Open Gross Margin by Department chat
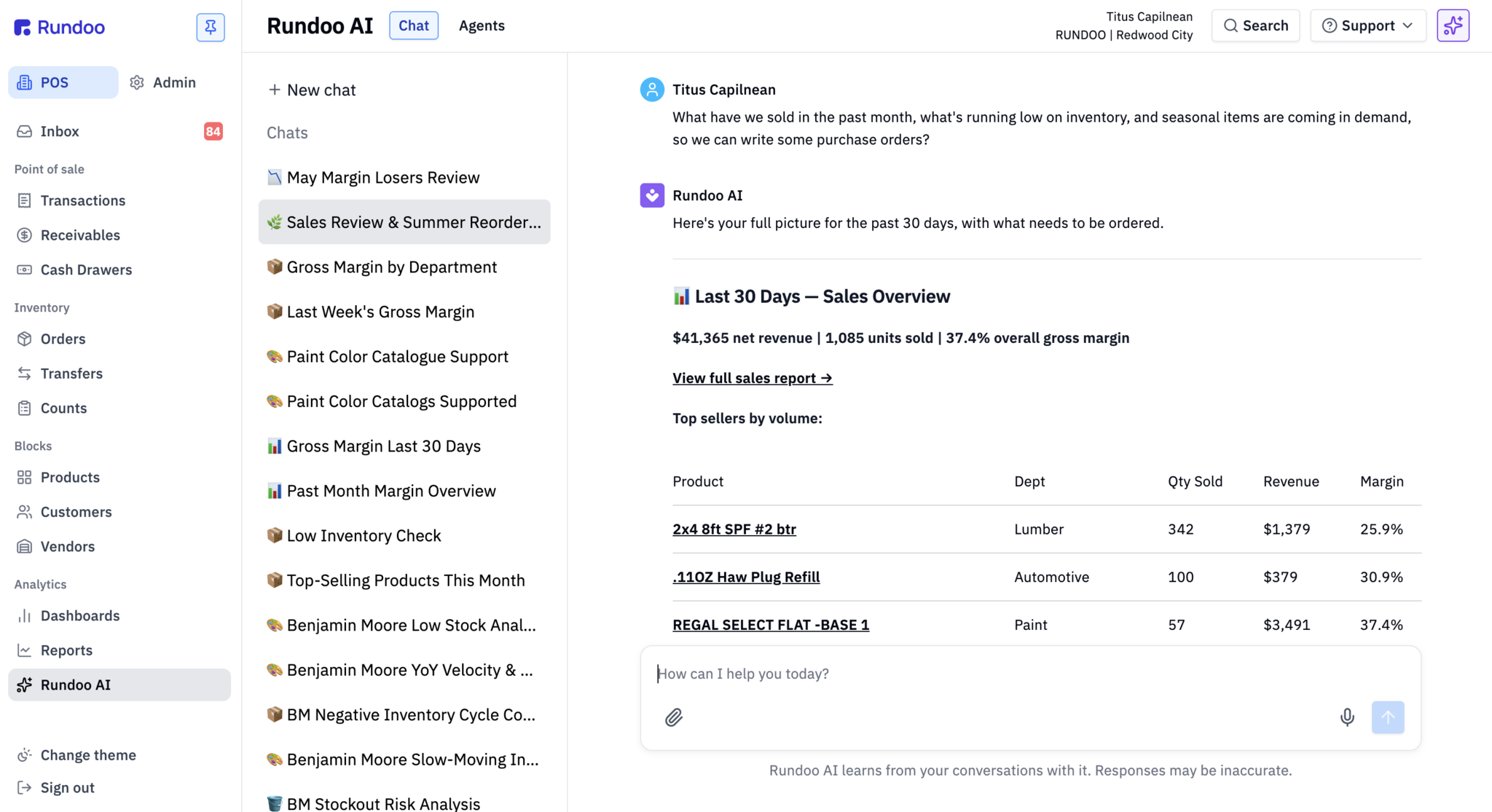Image resolution: width=1492 pixels, height=812 pixels. [x=404, y=267]
